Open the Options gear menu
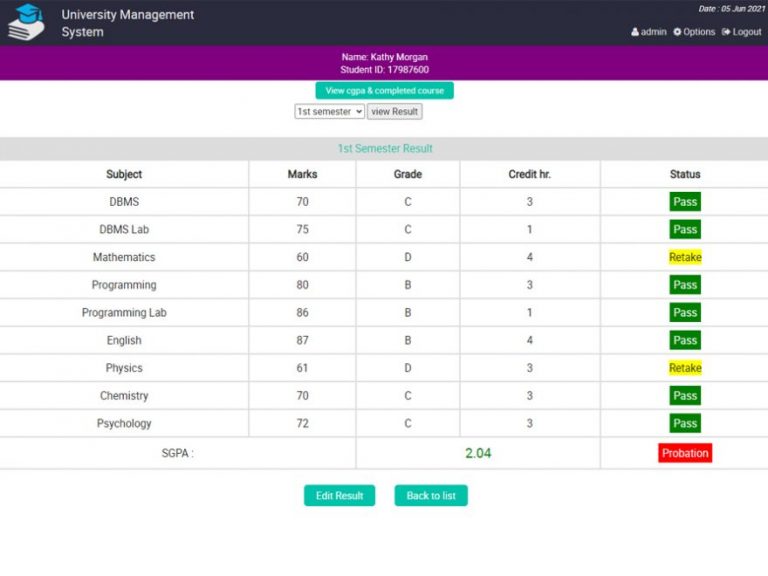Image resolution: width=768 pixels, height=576 pixels. point(694,32)
